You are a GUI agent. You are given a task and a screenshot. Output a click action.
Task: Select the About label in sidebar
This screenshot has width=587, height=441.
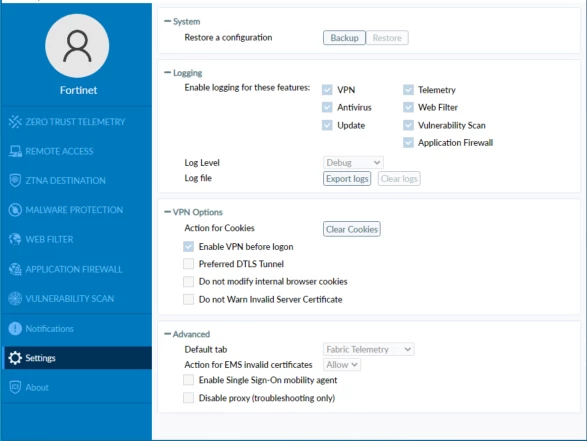click(37, 387)
